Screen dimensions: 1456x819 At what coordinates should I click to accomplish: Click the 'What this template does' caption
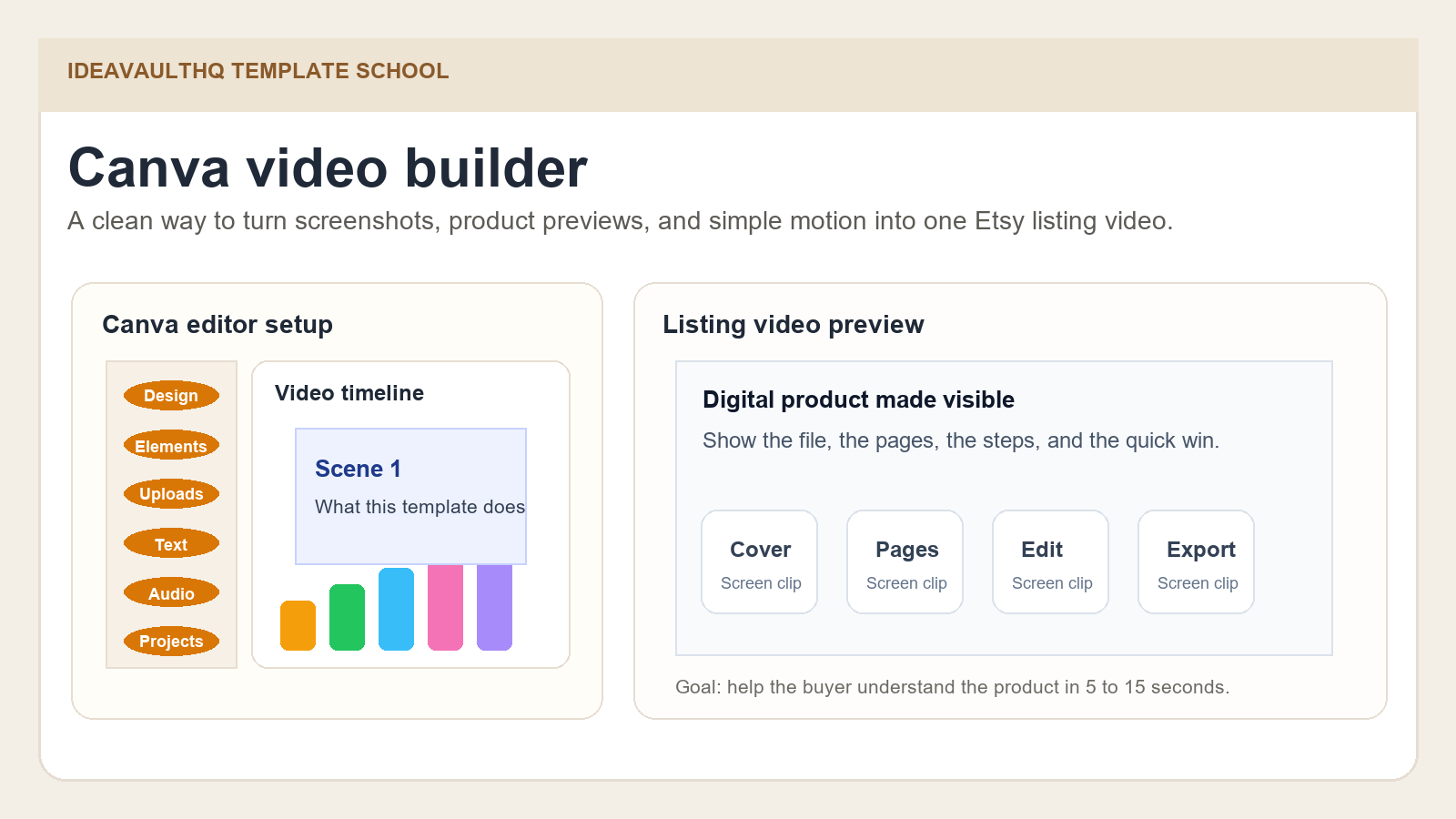coord(420,507)
